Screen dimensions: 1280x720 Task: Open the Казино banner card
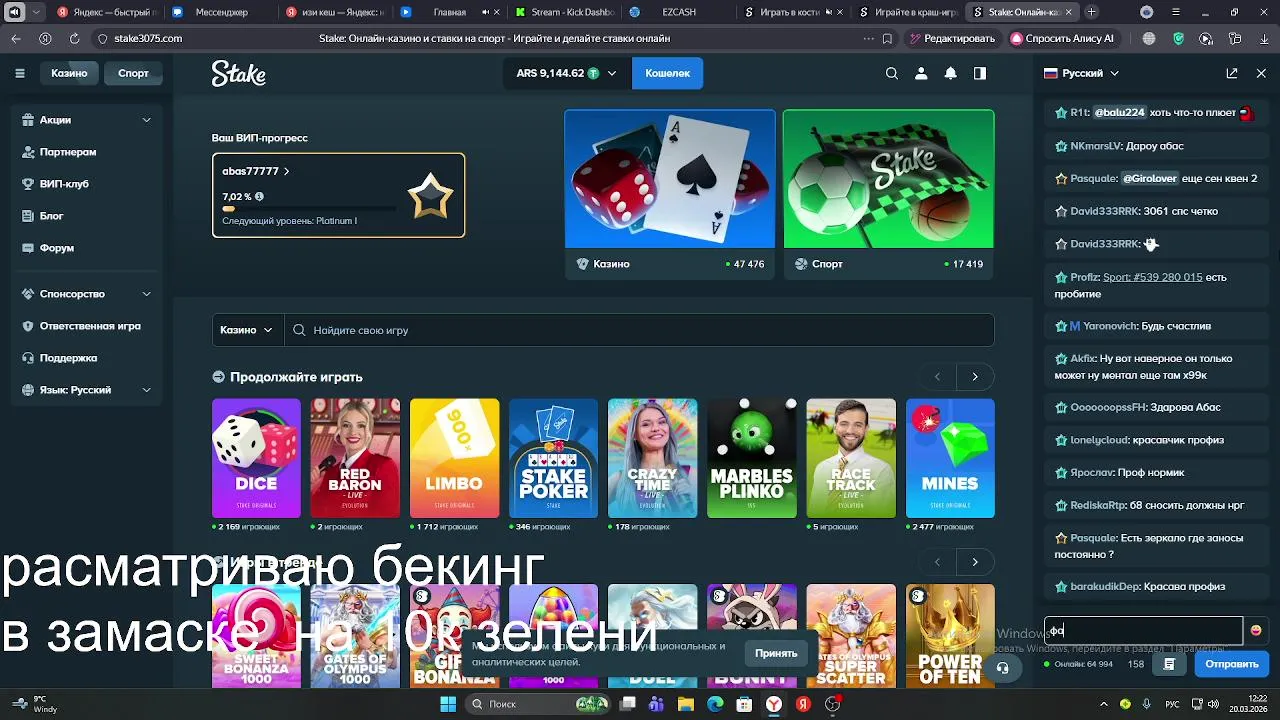(670, 194)
